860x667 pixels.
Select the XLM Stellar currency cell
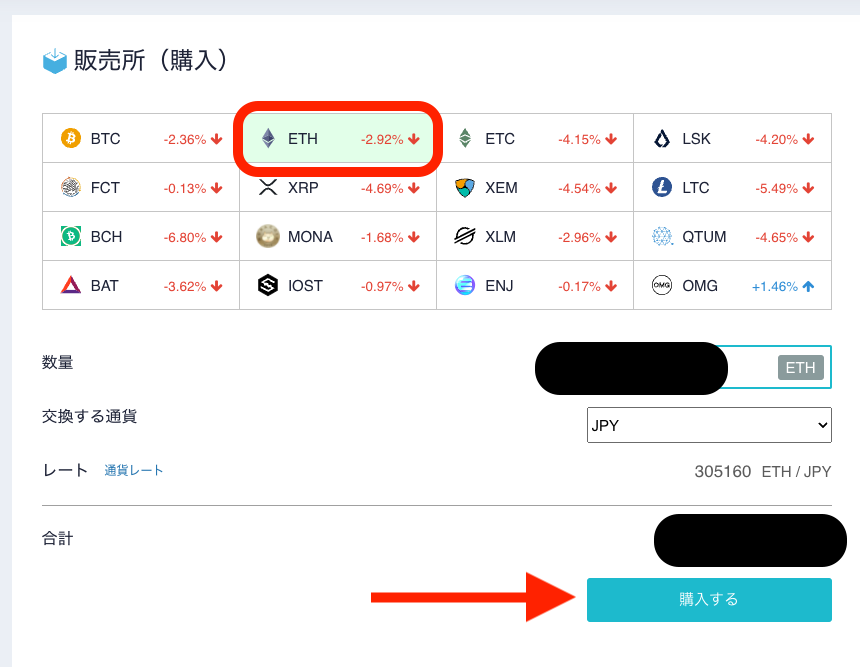tap(535, 236)
